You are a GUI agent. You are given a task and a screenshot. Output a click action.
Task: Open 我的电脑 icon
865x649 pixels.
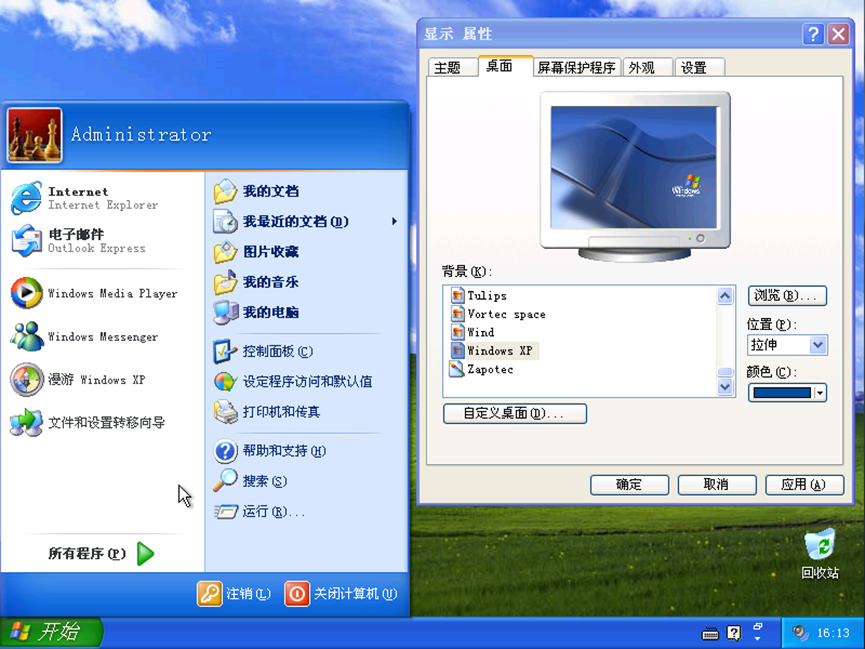226,312
